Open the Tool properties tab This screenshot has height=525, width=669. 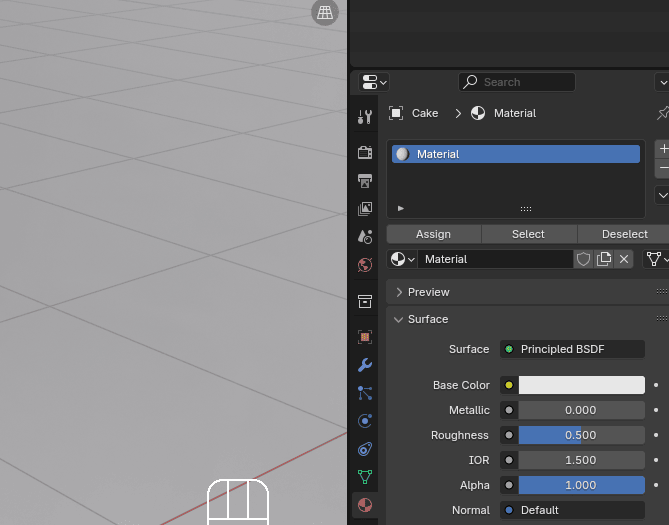[x=365, y=116]
